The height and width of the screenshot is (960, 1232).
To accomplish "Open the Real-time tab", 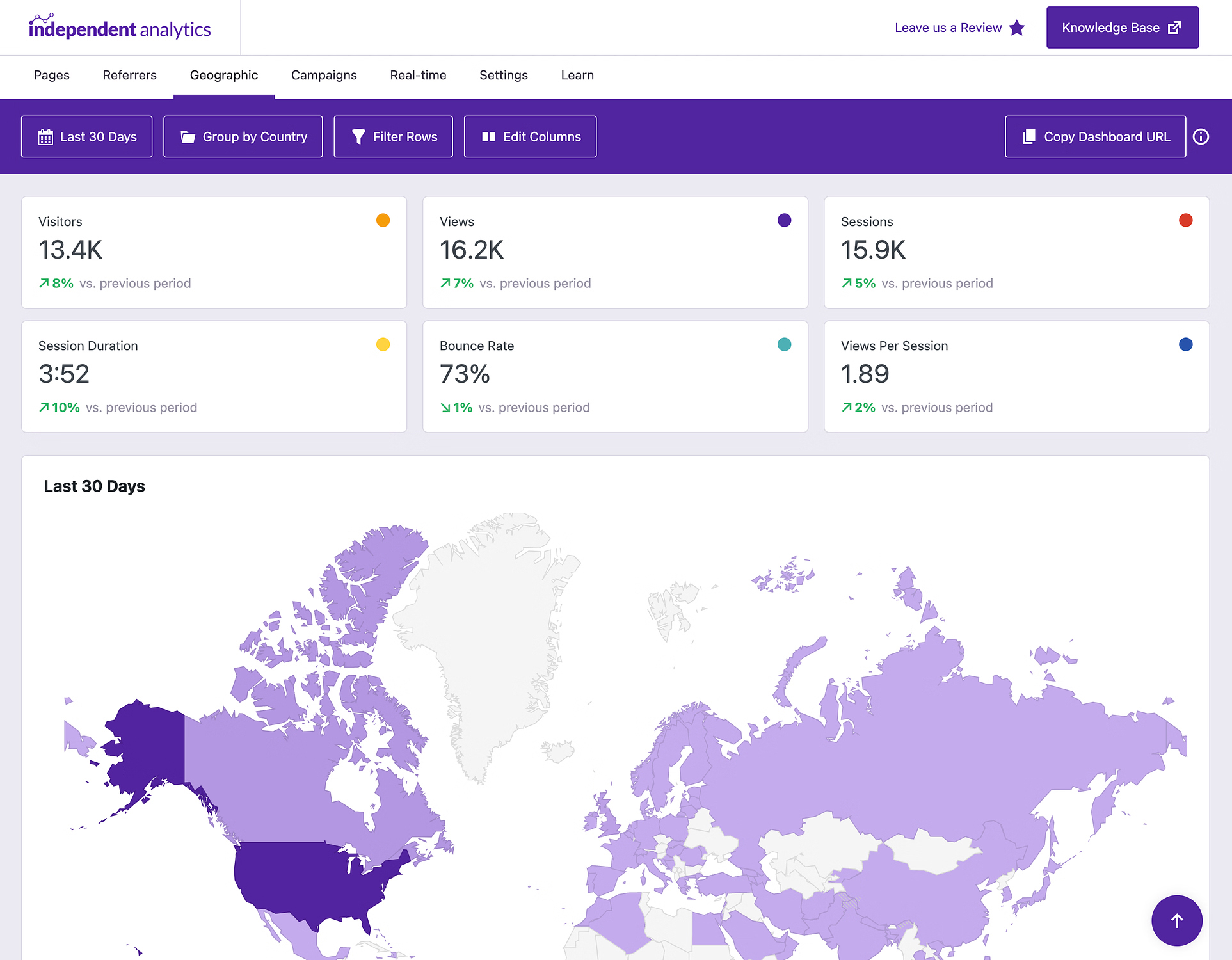I will [x=419, y=75].
